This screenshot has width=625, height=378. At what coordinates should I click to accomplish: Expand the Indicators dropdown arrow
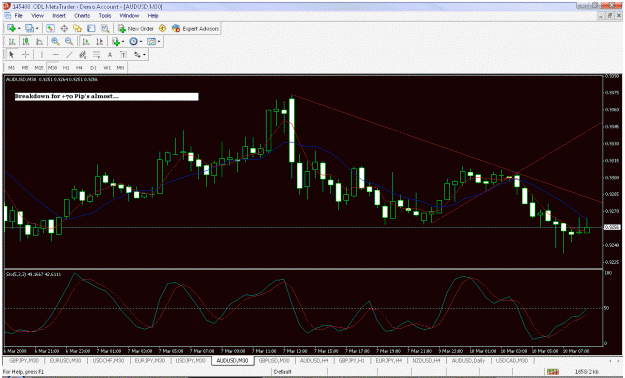(123, 41)
